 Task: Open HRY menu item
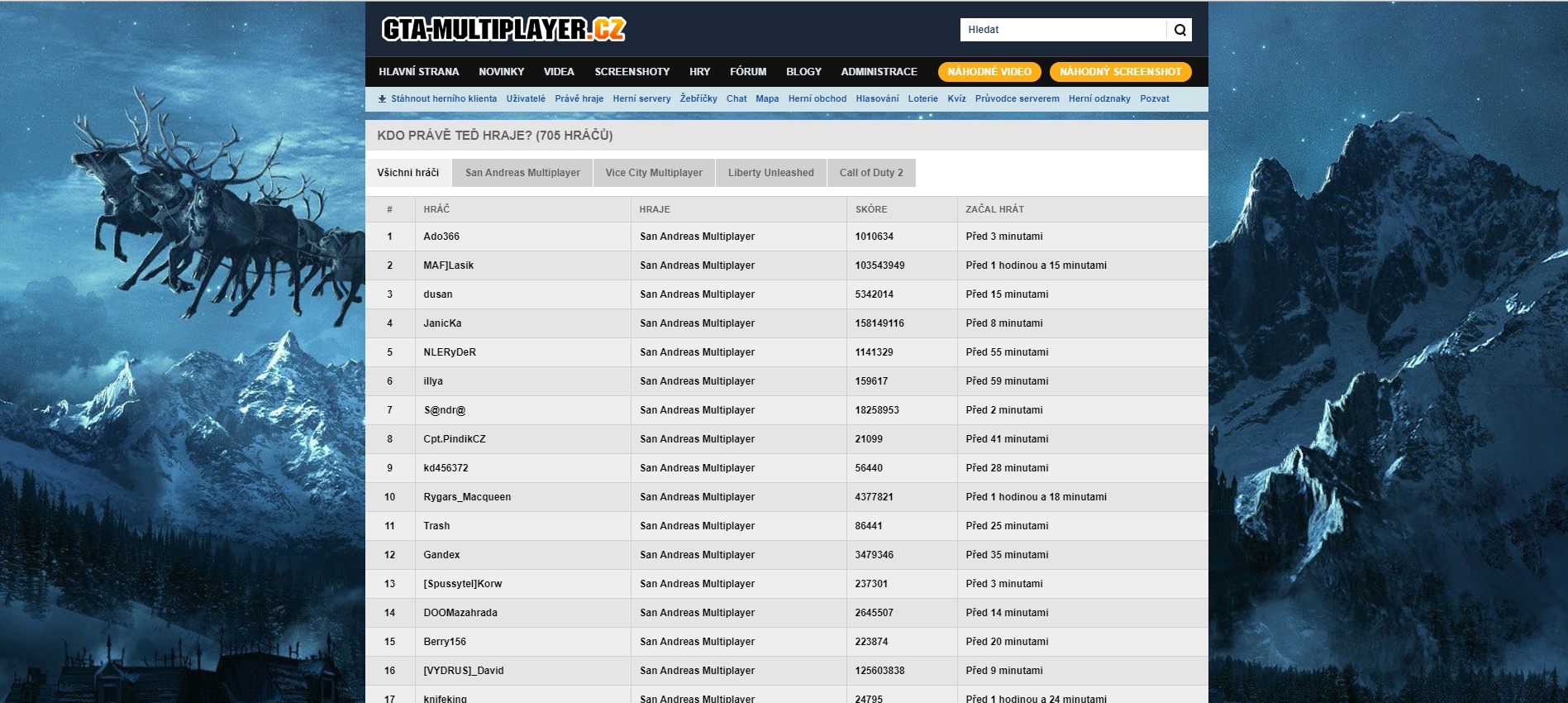pos(700,72)
